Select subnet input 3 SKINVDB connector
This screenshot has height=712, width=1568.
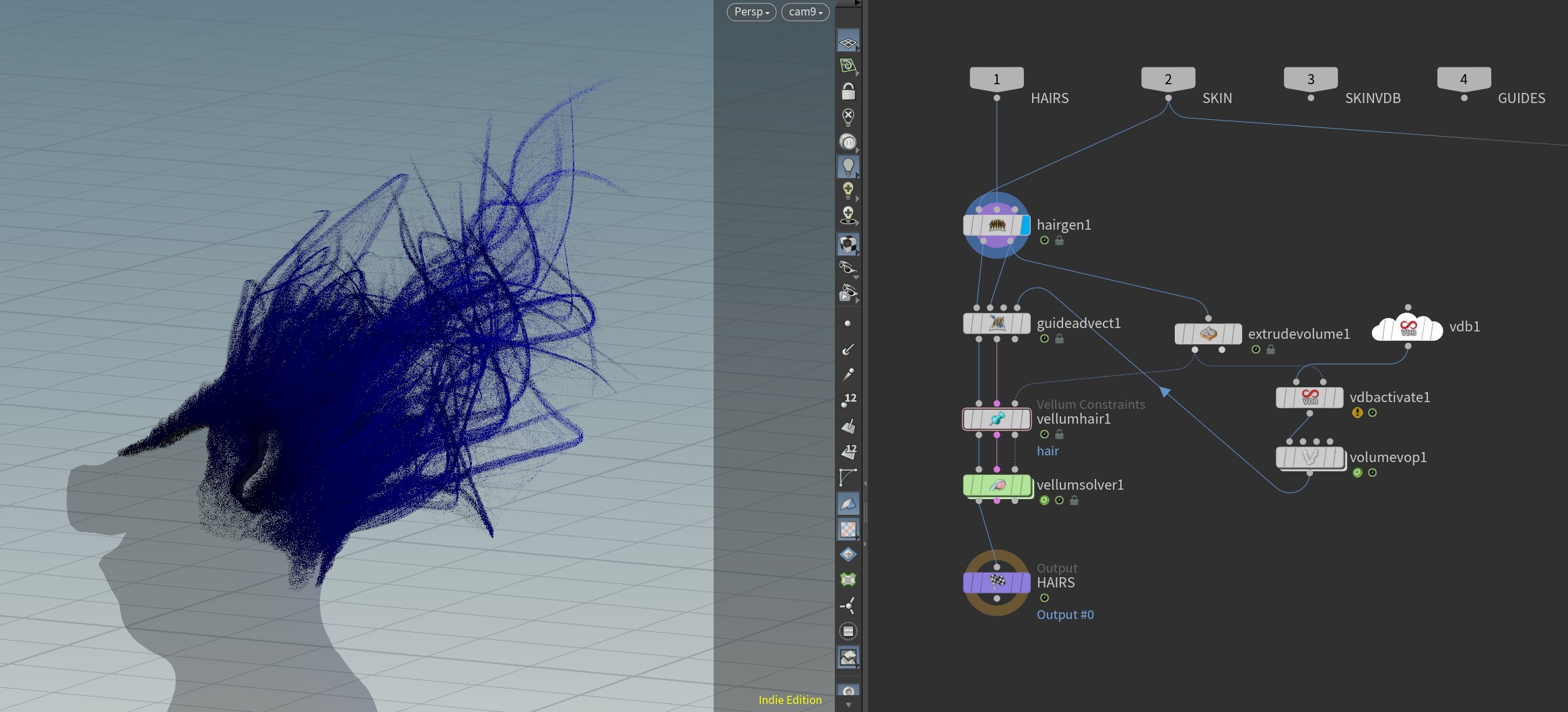1311,79
